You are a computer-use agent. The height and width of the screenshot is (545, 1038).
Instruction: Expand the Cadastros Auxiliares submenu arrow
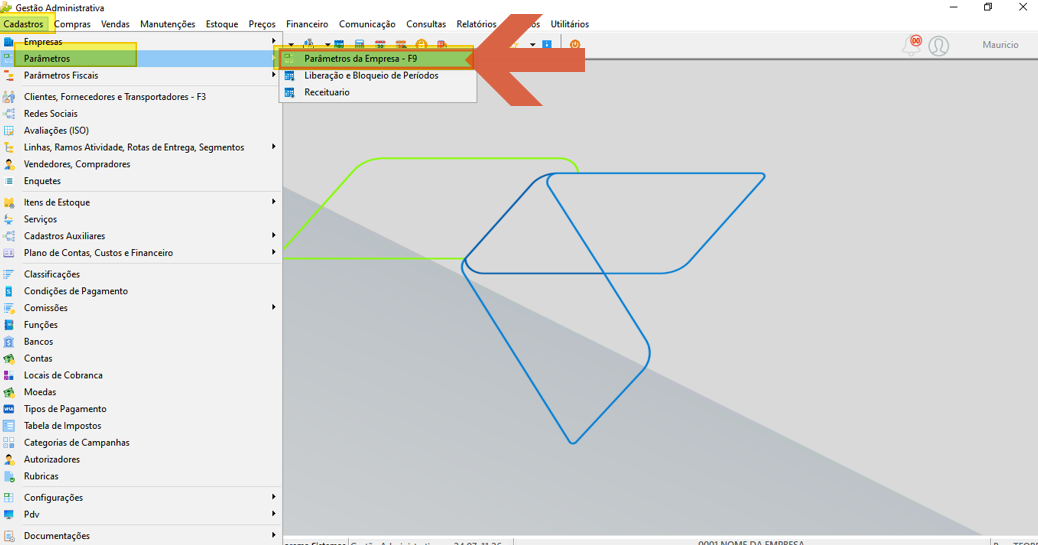273,236
